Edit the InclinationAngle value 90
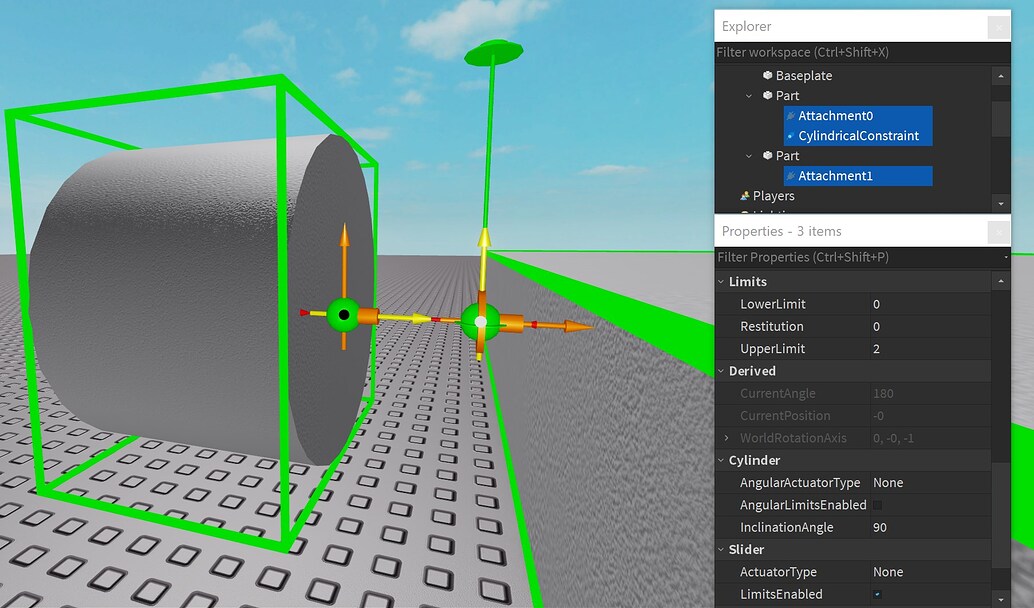Viewport: 1034px width, 608px height. point(930,528)
